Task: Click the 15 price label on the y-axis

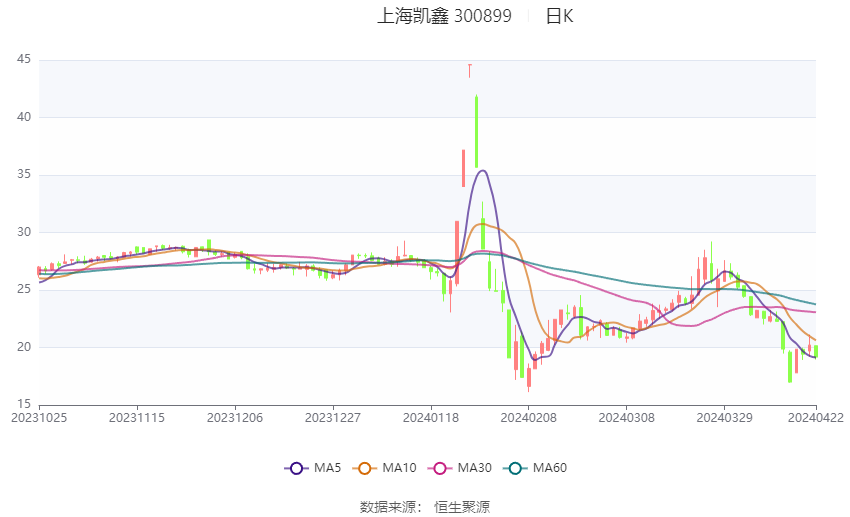Action: coord(24,405)
